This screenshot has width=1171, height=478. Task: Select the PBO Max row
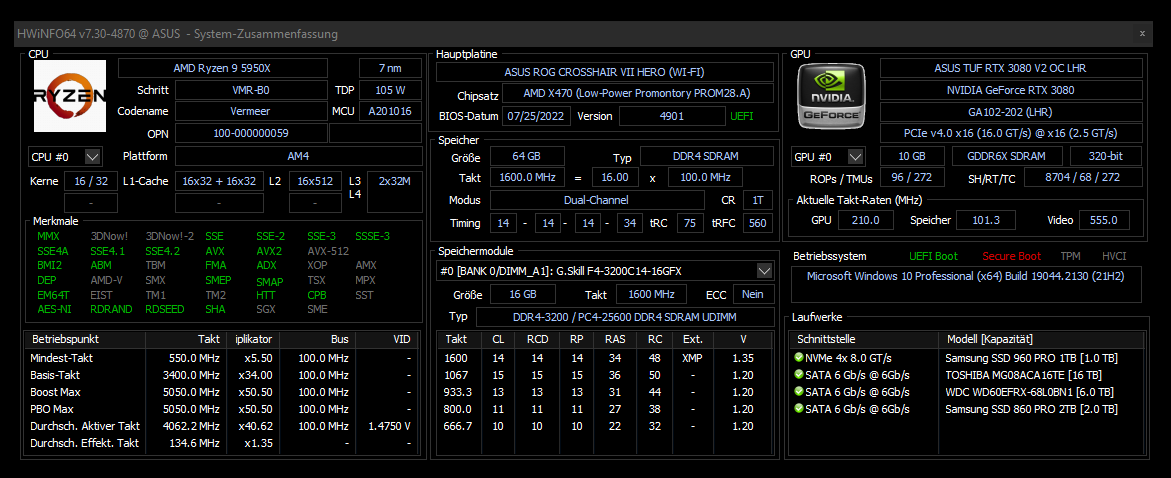click(x=222, y=409)
